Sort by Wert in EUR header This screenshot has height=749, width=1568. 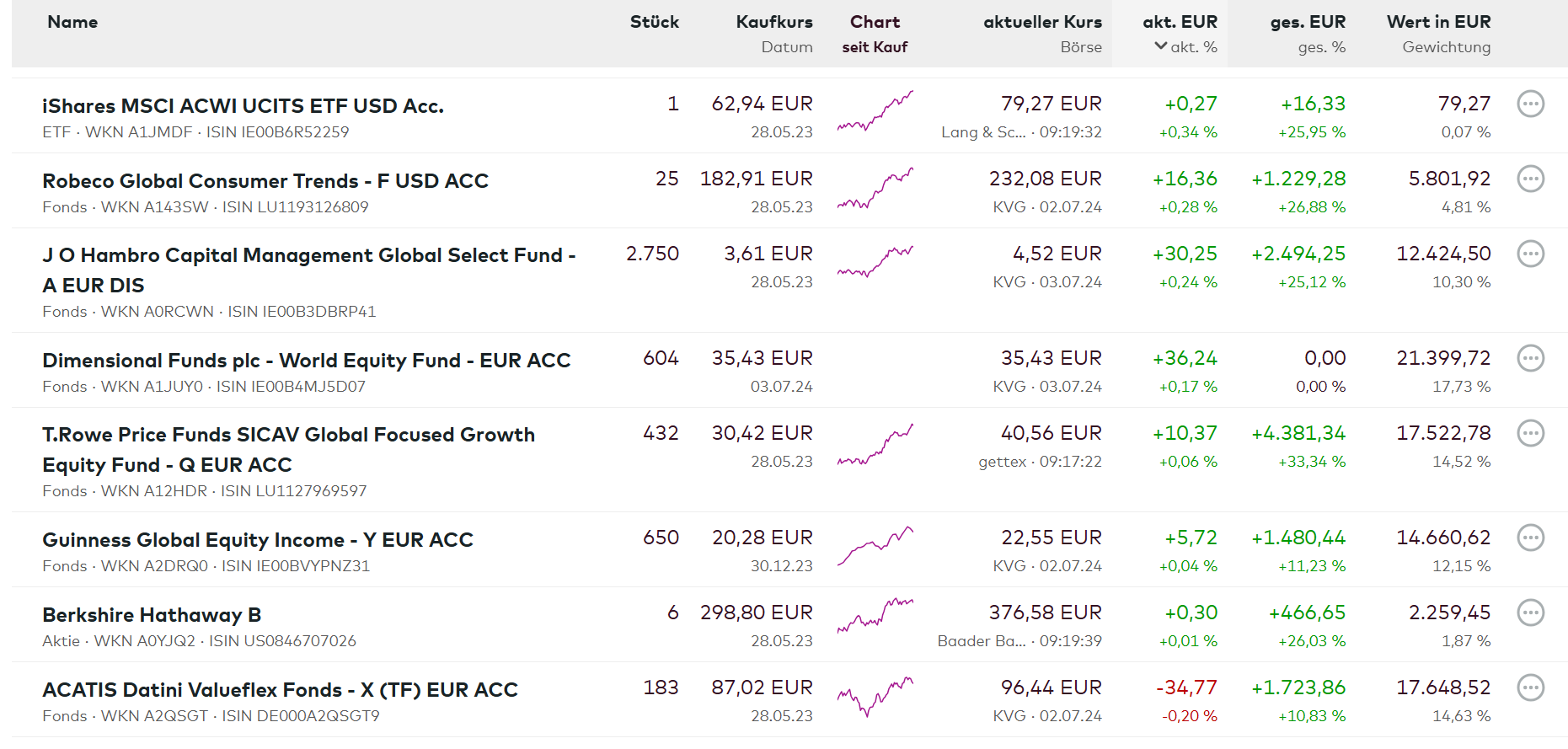pos(1438,23)
